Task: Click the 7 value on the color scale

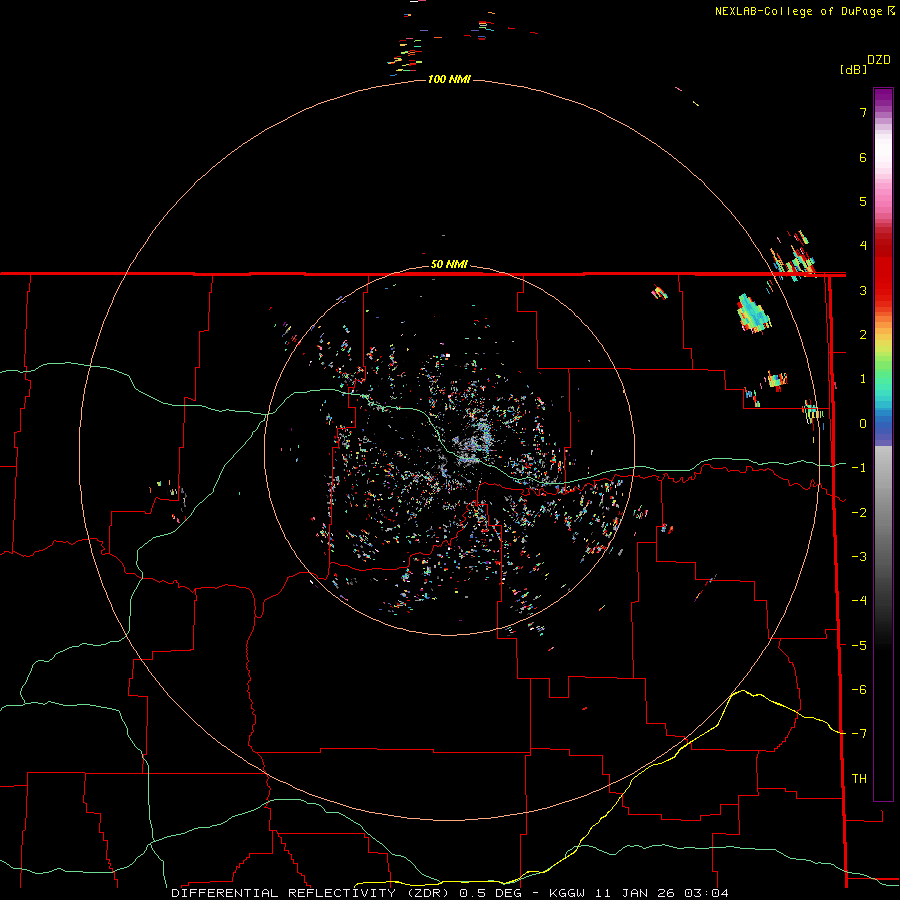Action: [x=863, y=112]
